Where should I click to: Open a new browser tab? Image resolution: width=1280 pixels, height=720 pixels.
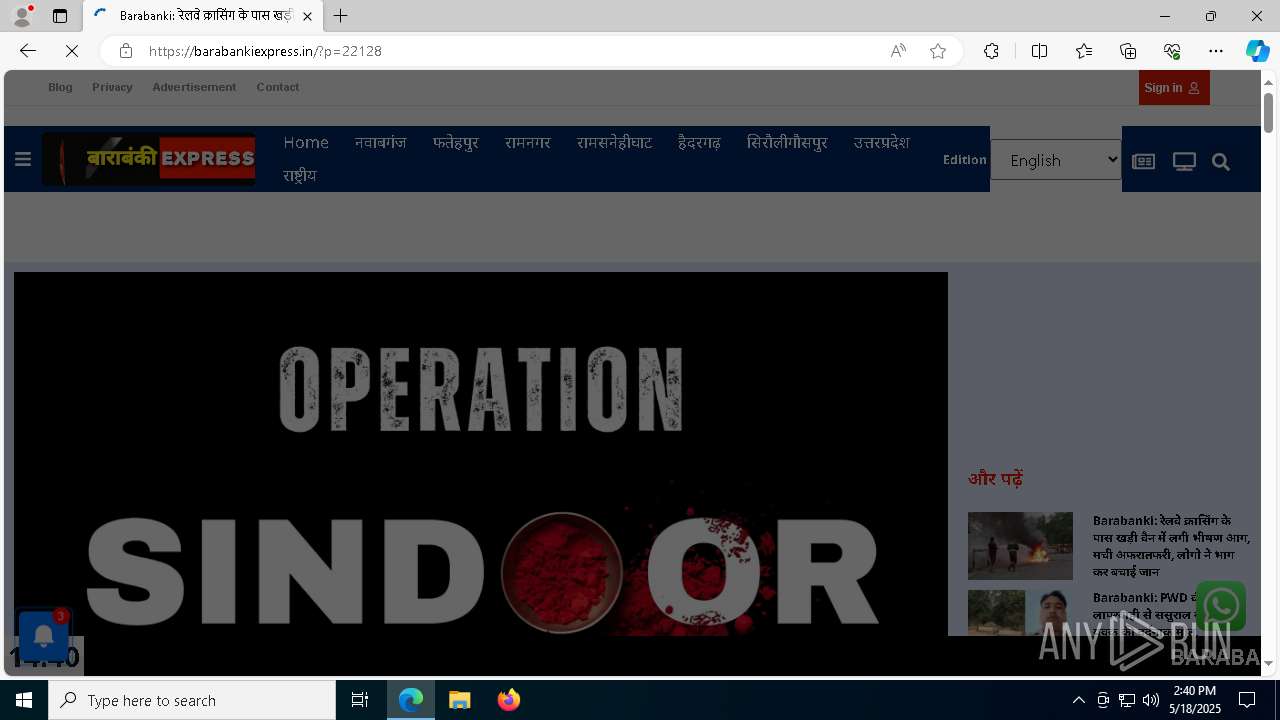pyautogui.click(x=341, y=16)
